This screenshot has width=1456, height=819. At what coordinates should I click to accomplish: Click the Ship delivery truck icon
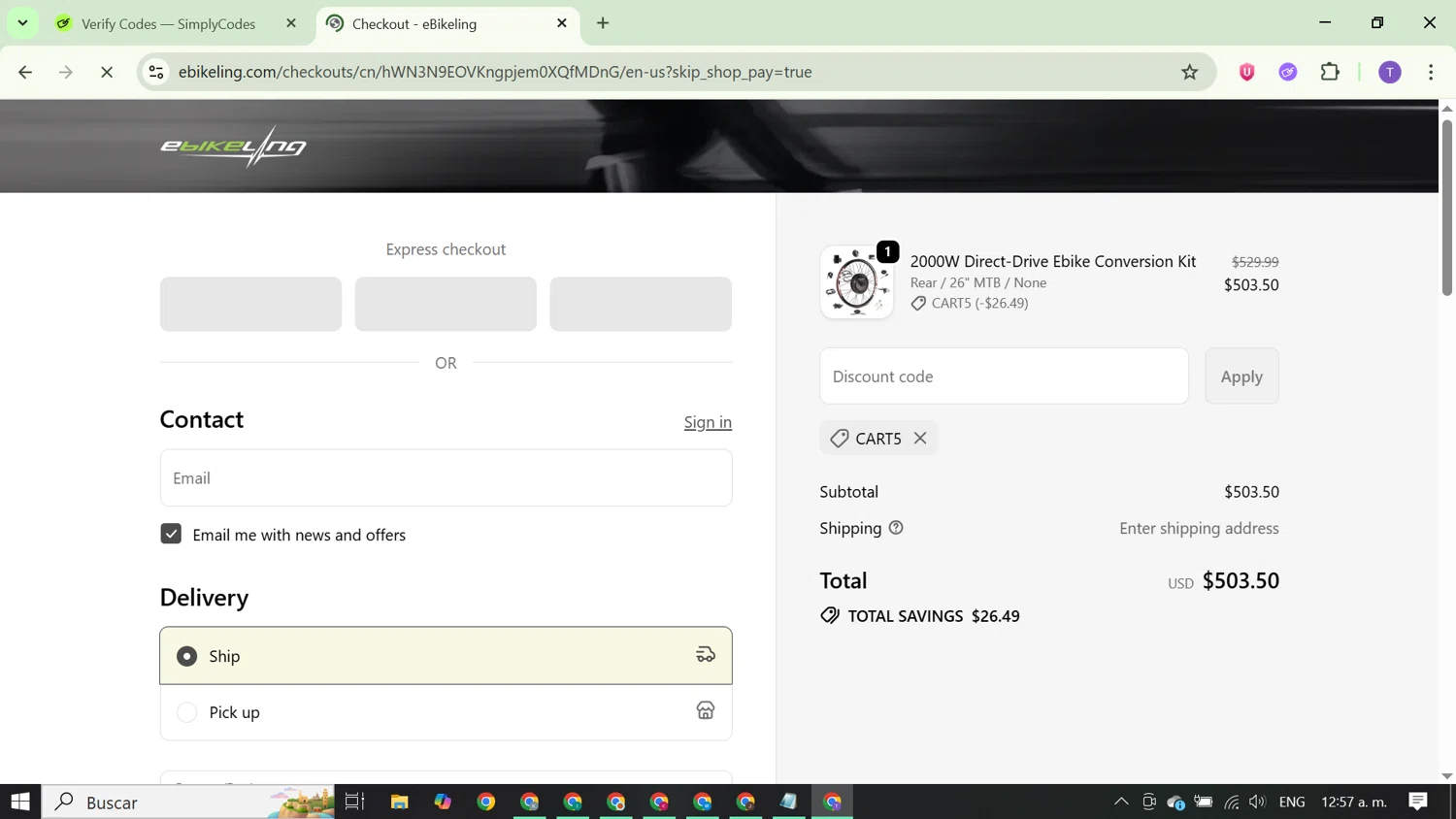pos(706,656)
